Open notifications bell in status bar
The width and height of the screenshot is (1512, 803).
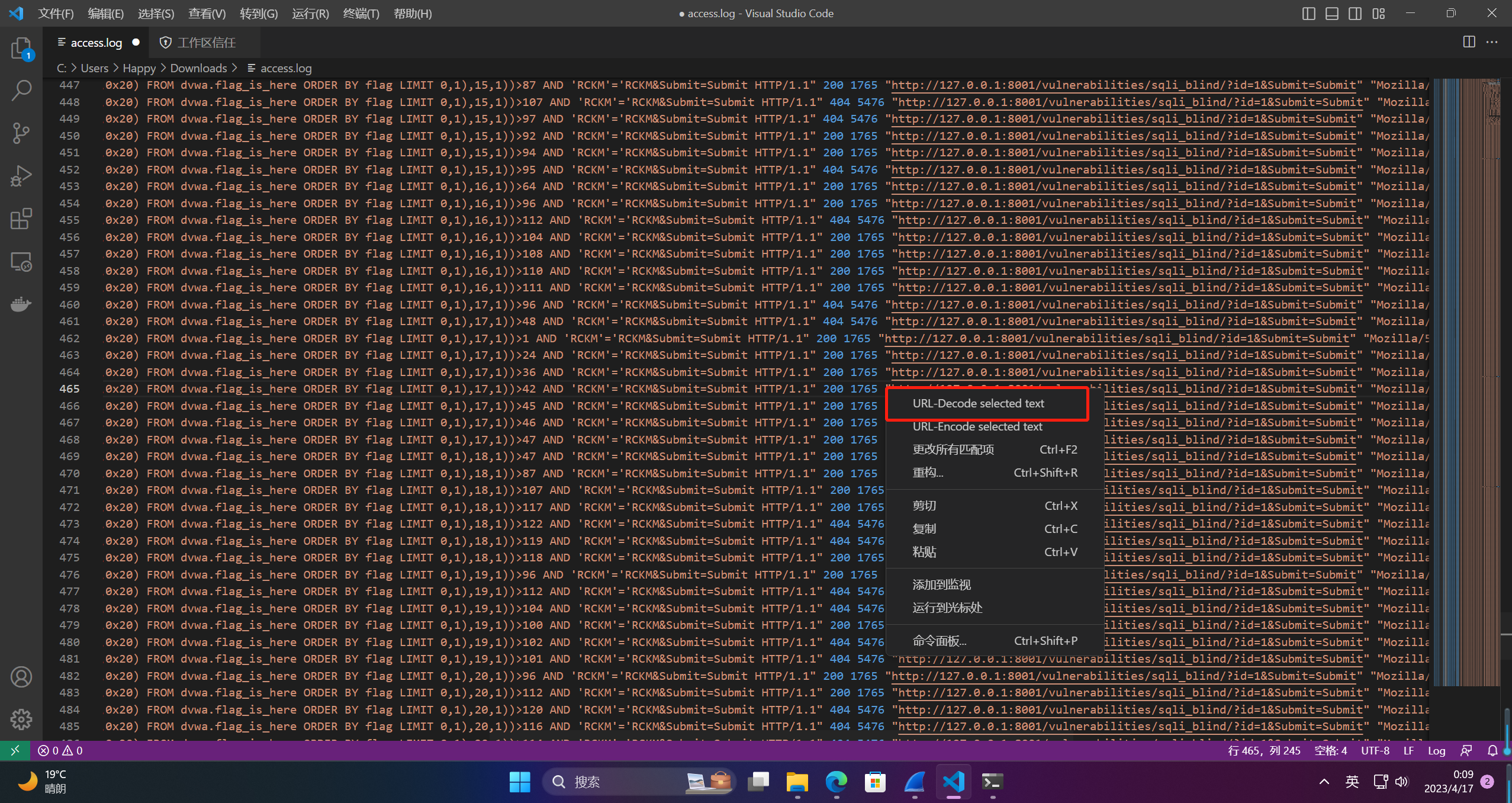pos(1492,750)
